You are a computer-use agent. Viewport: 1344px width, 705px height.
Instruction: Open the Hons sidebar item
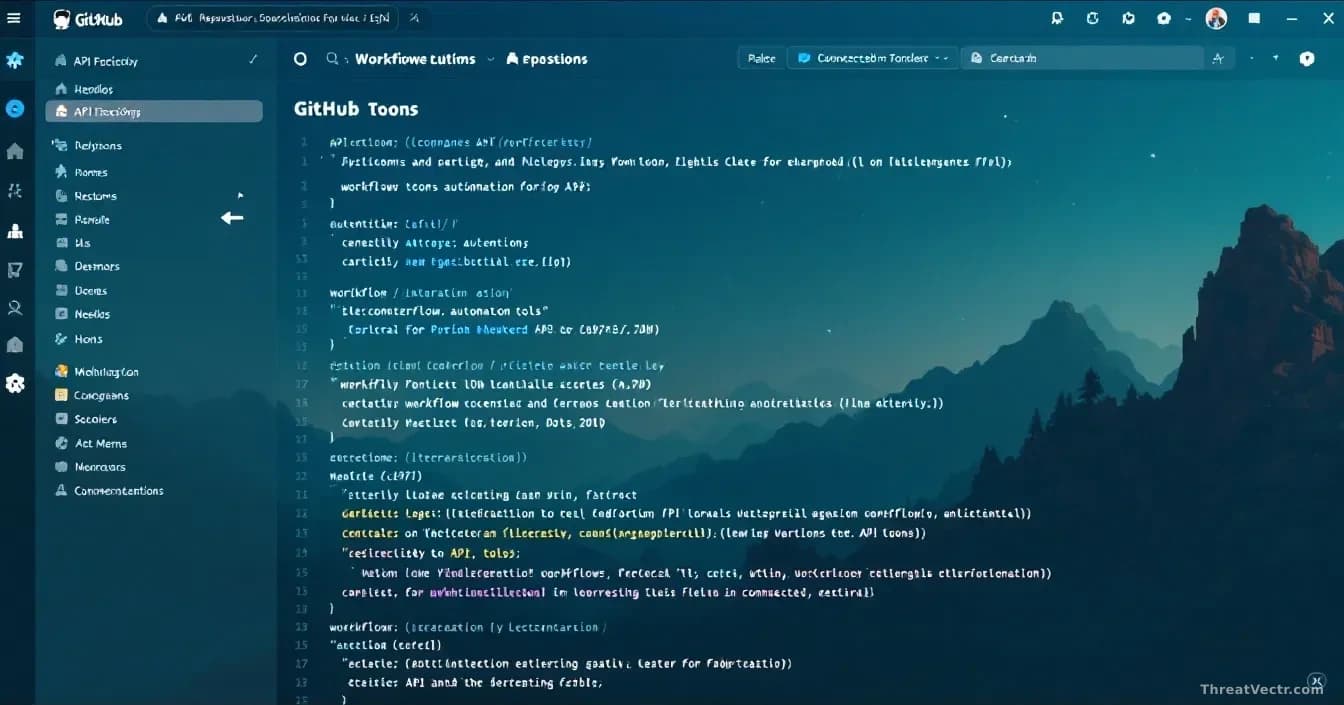tap(88, 339)
